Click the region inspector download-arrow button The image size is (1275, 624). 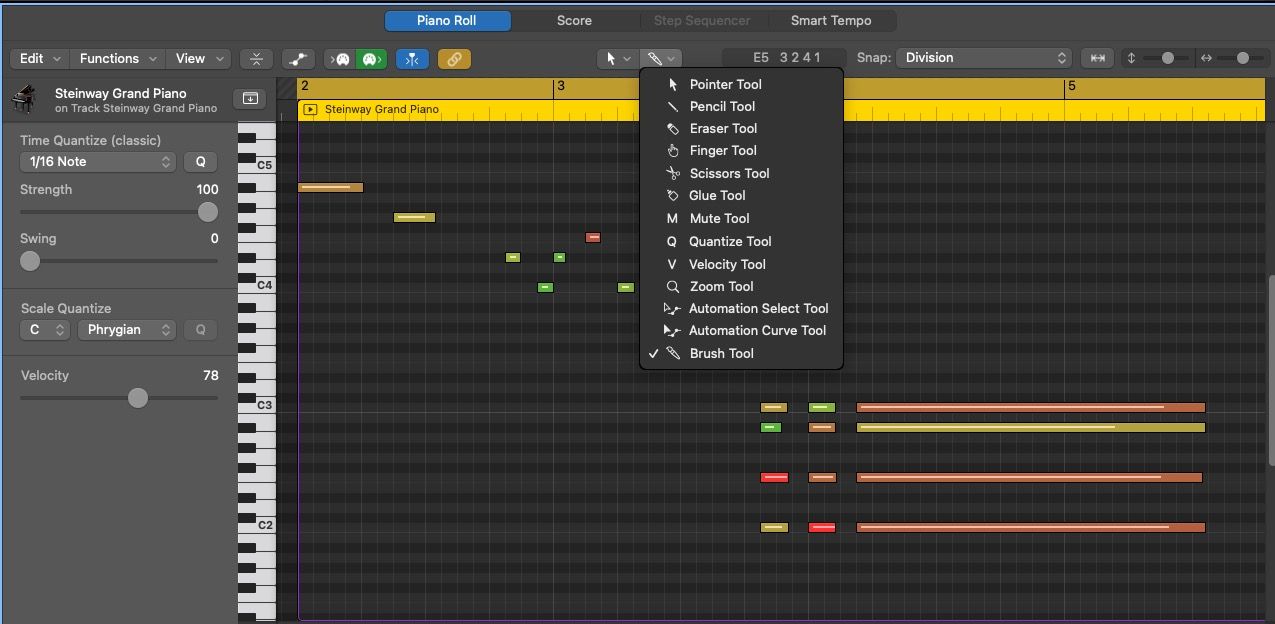(250, 98)
